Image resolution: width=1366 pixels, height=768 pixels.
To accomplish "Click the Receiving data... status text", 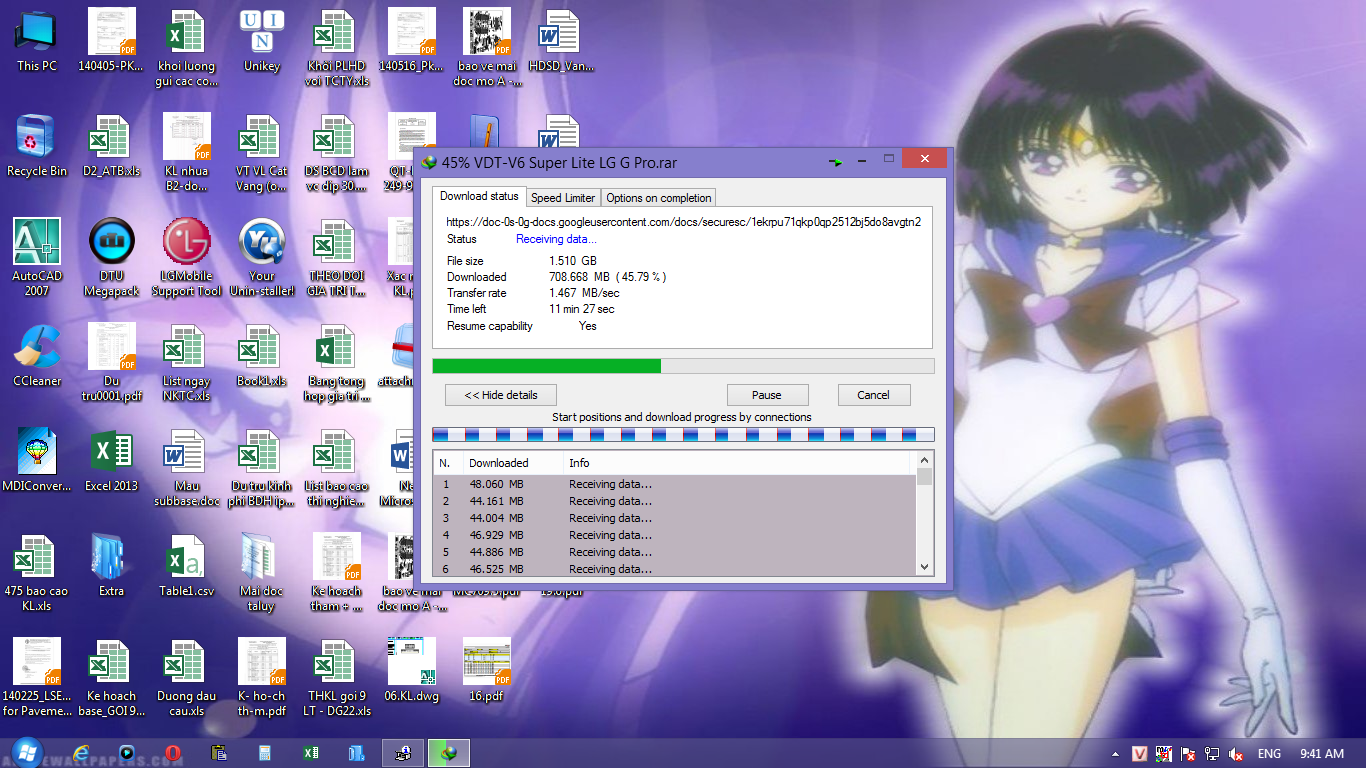I will [x=556, y=239].
